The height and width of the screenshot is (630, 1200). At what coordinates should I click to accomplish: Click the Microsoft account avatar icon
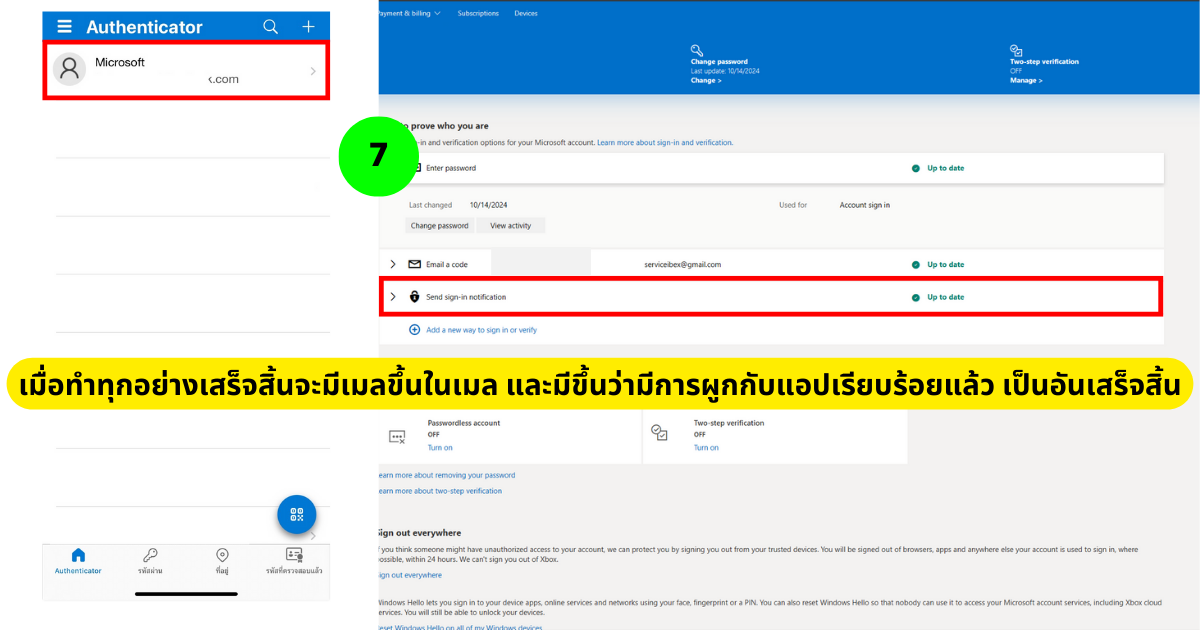click(x=69, y=69)
